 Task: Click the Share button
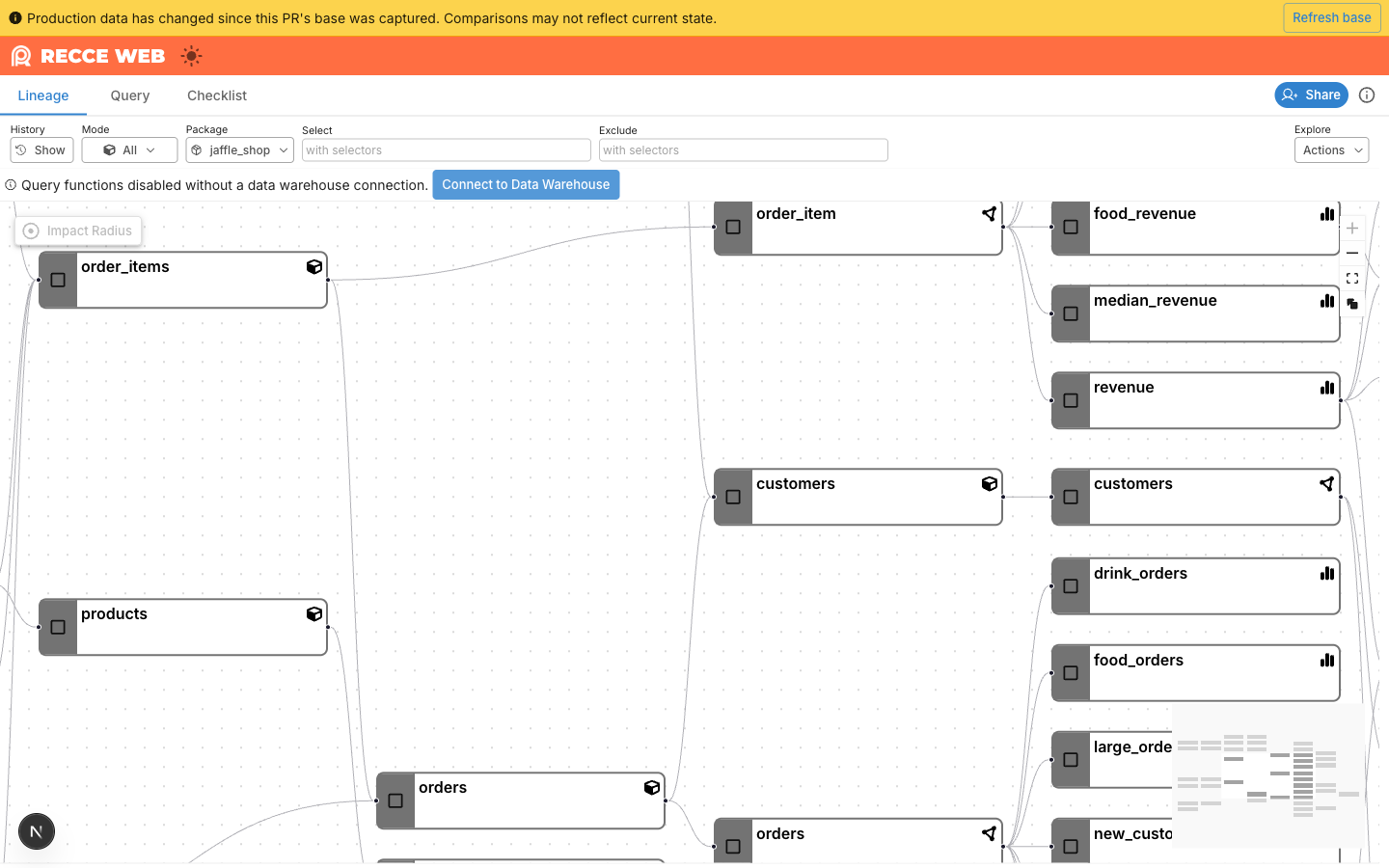[1311, 95]
